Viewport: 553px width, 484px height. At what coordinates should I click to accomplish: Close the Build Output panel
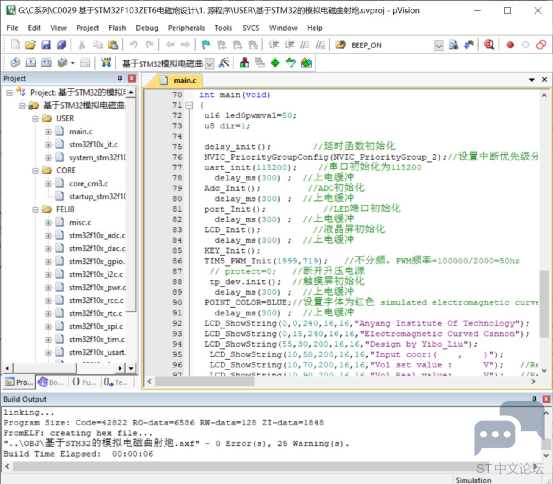click(546, 399)
